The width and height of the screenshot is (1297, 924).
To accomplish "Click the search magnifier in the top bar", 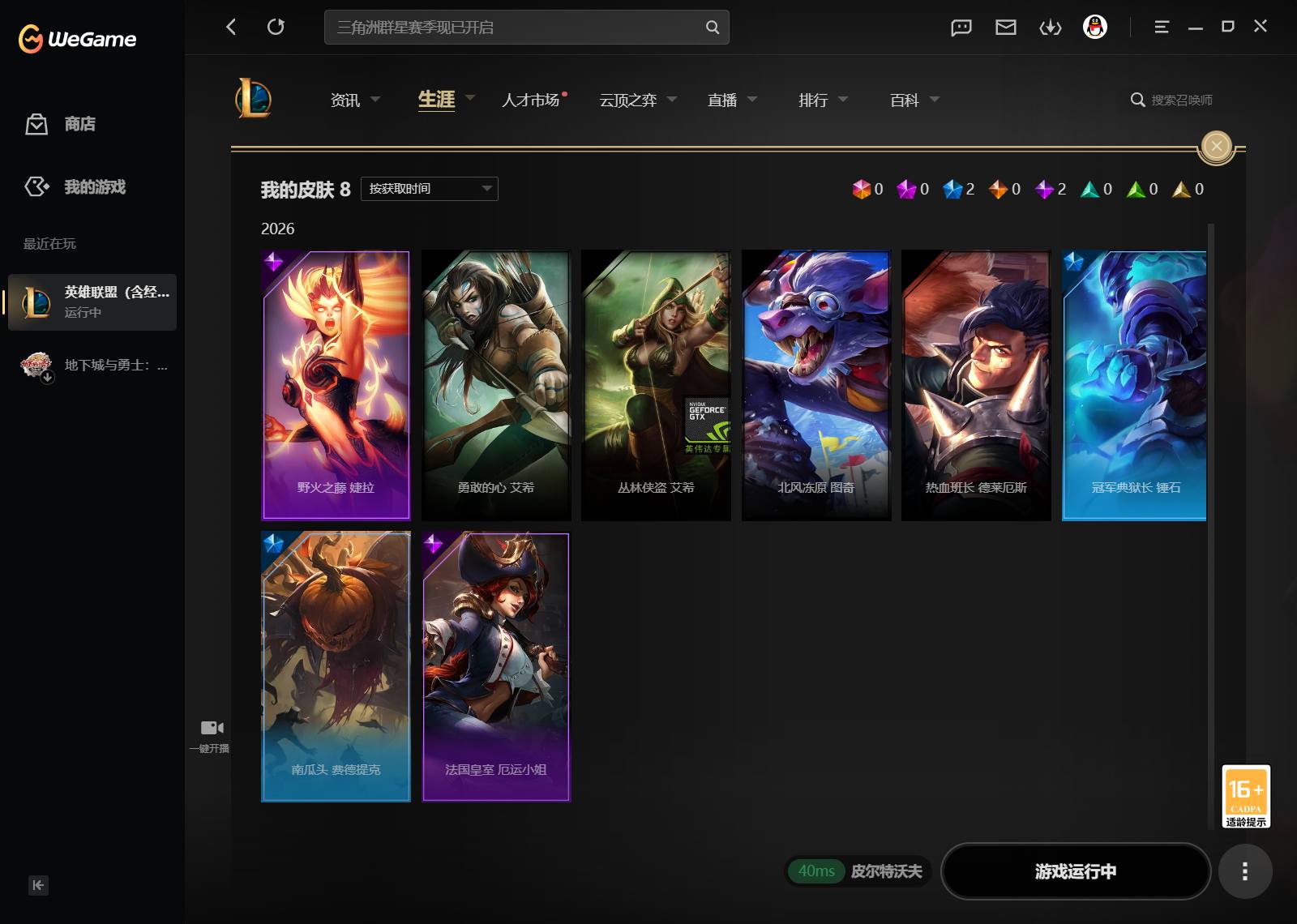I will 713,27.
